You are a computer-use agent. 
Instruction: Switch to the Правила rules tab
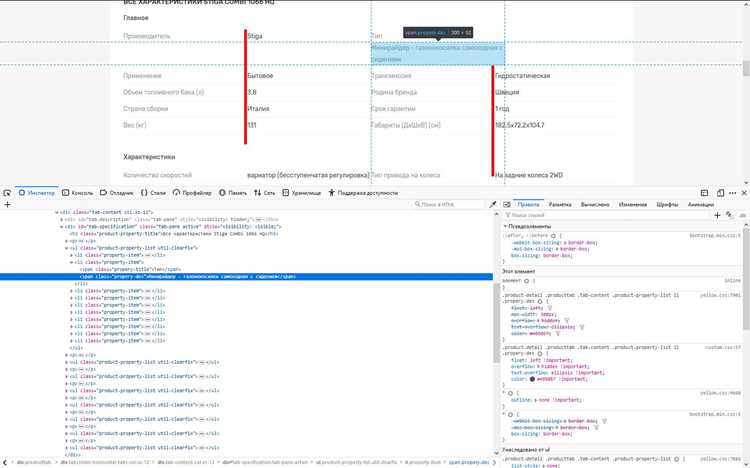pyautogui.click(x=528, y=204)
